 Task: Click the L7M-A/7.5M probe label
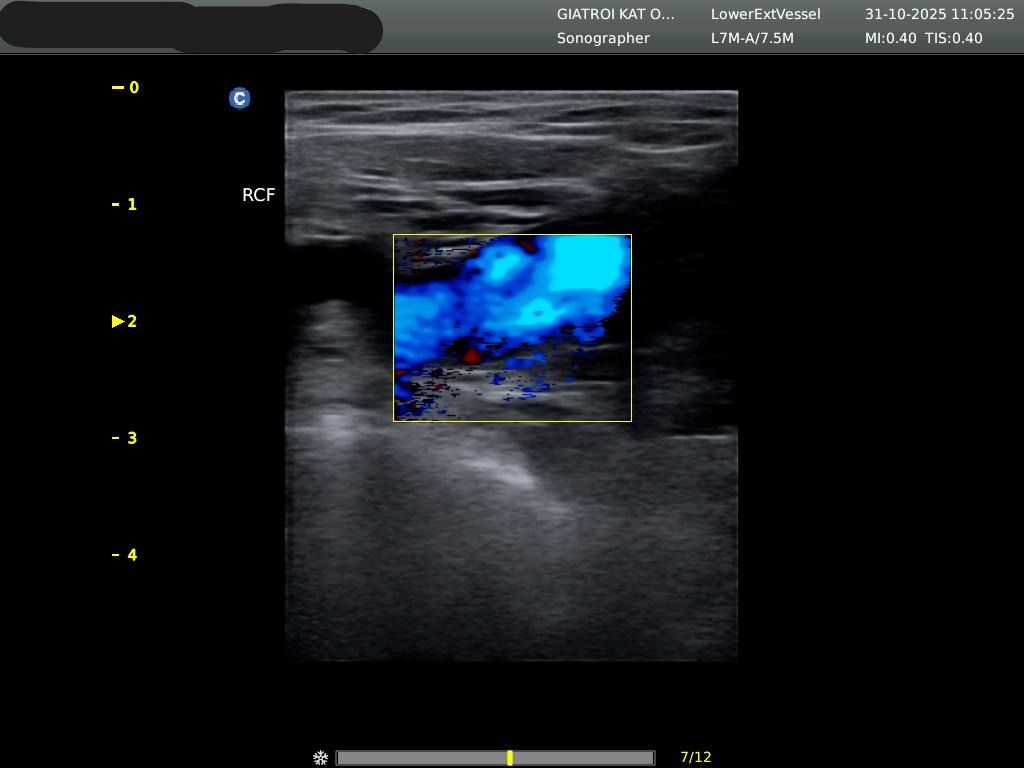pos(752,38)
